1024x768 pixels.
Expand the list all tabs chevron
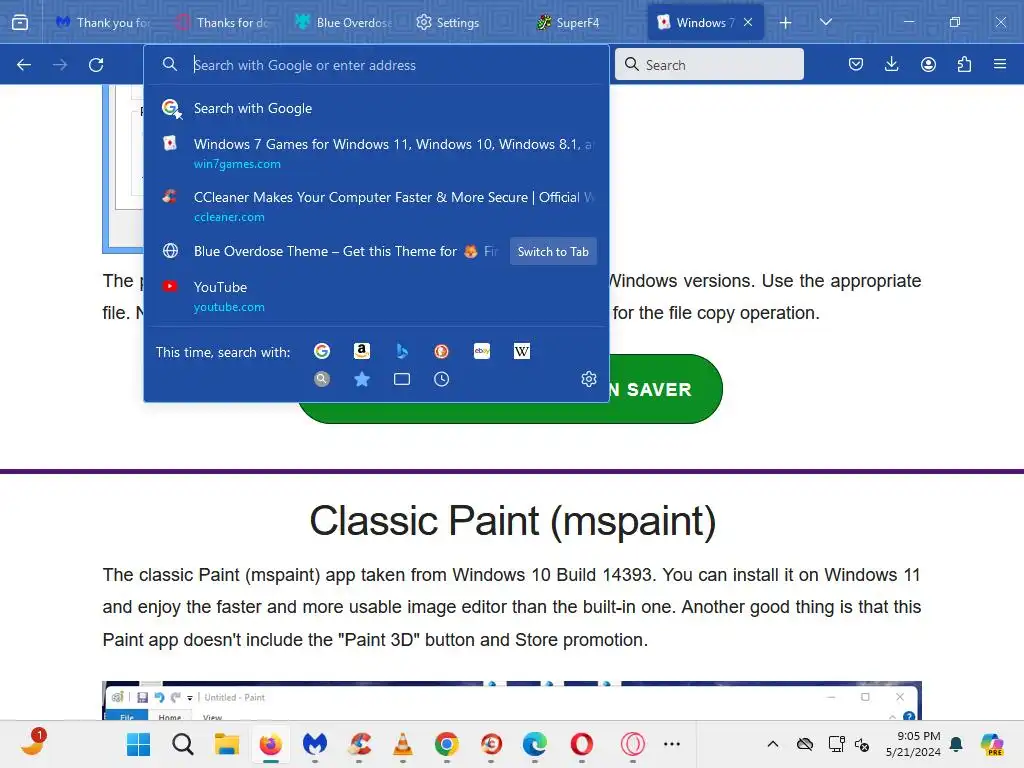pos(826,22)
